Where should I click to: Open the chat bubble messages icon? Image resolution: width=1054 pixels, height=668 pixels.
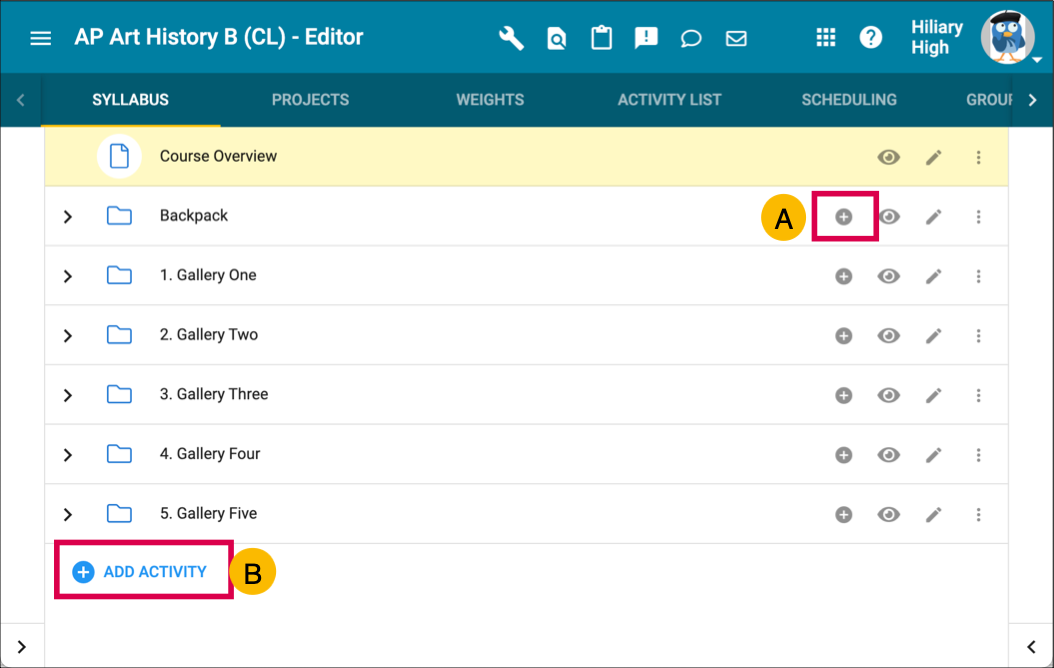click(x=691, y=38)
